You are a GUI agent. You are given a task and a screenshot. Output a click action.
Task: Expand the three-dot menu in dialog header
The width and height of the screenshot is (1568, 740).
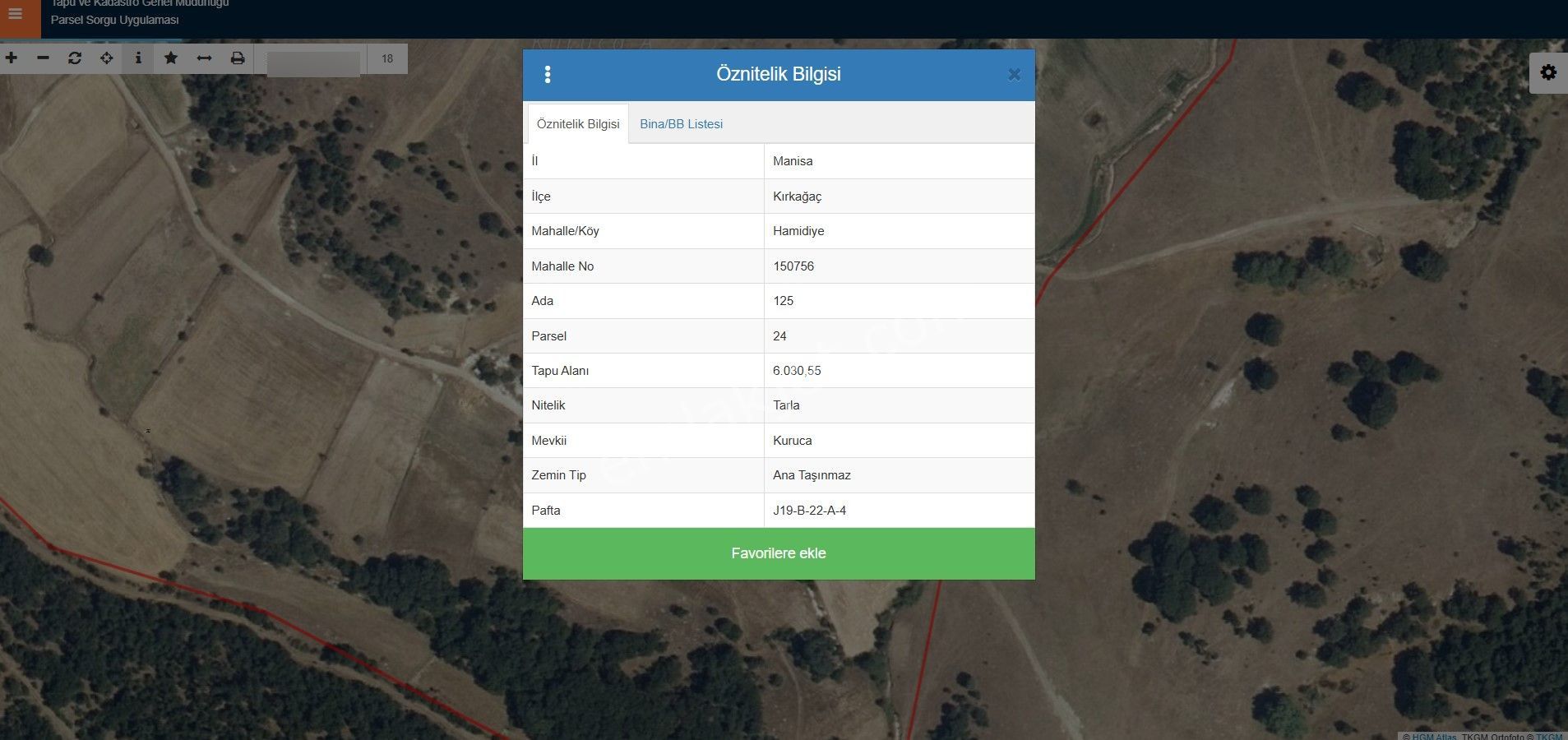click(548, 75)
